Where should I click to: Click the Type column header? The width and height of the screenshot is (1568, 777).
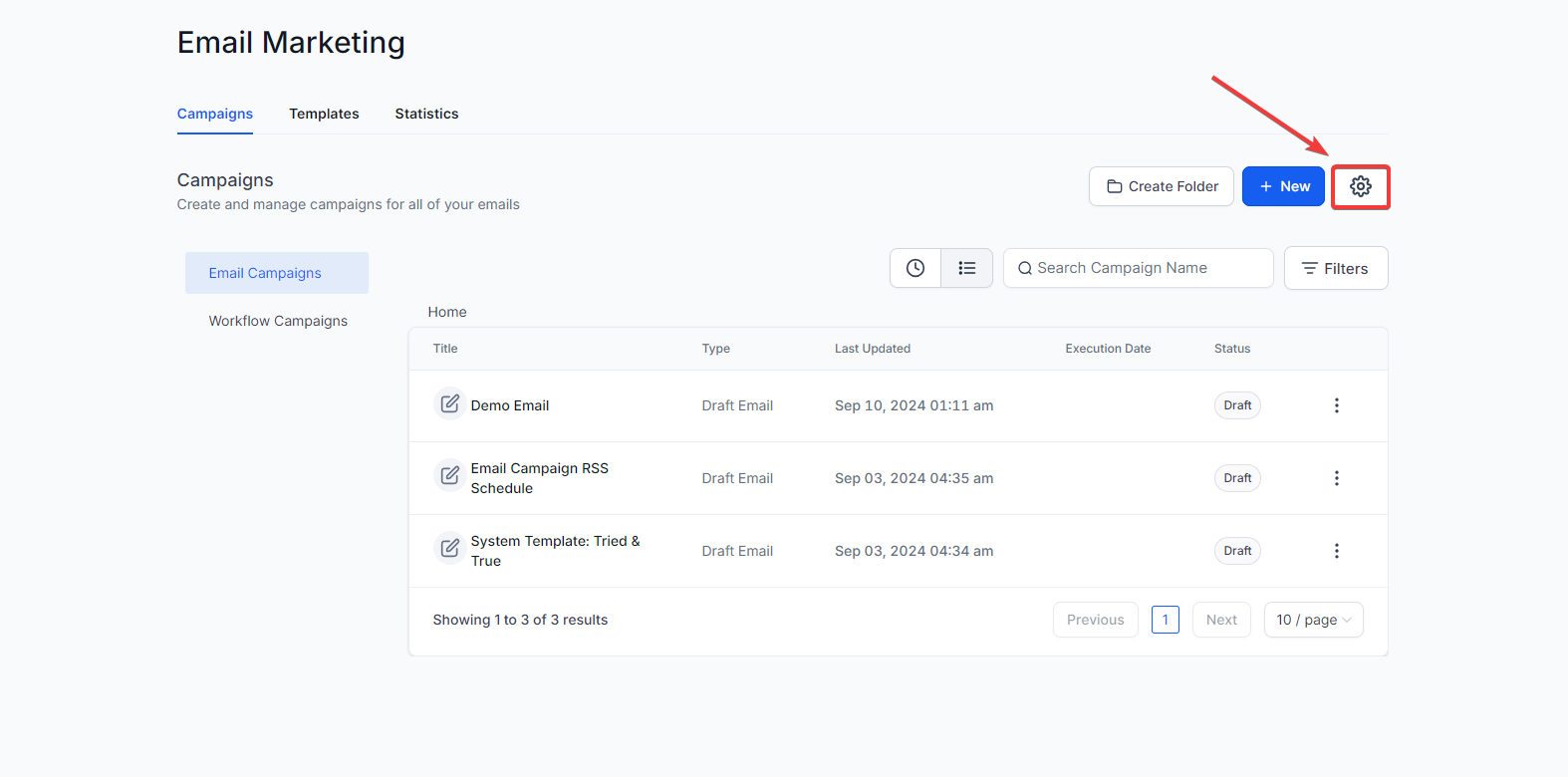click(x=716, y=349)
